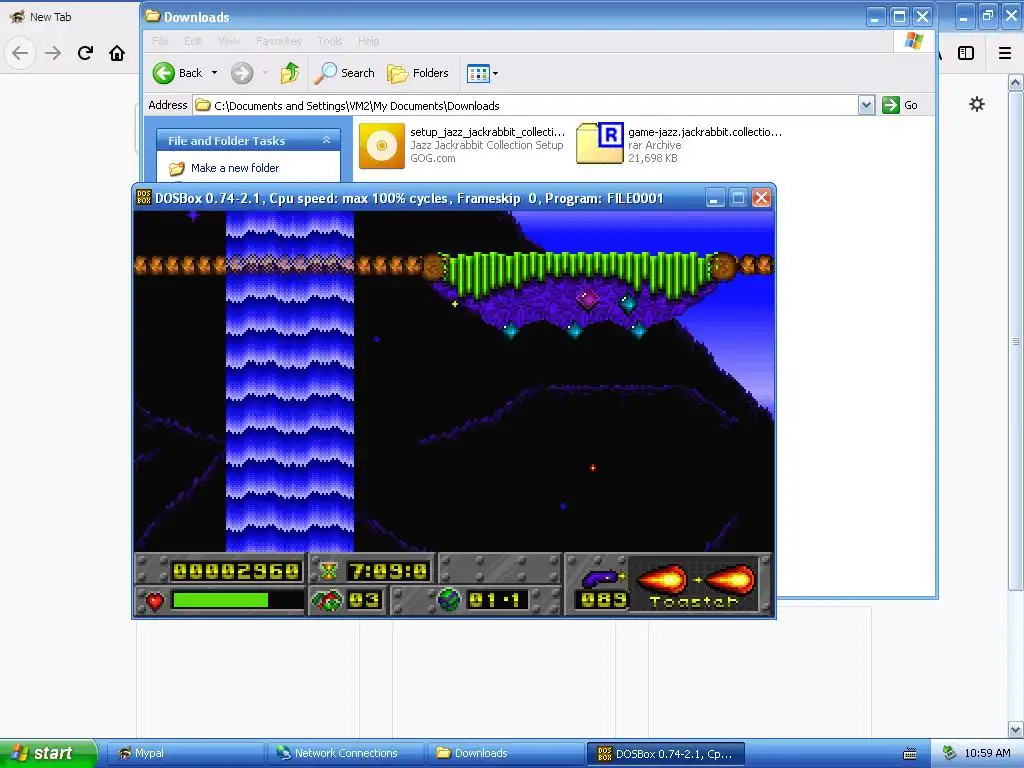
Task: Open the Favorites menu in Downloads window
Action: click(279, 41)
